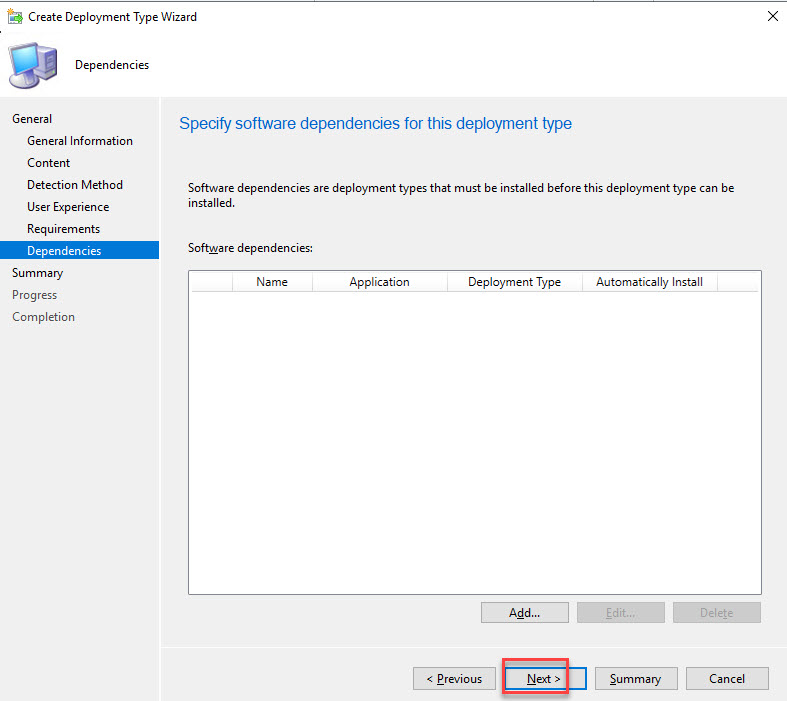
Task: Click the Application column header
Action: pos(379,282)
